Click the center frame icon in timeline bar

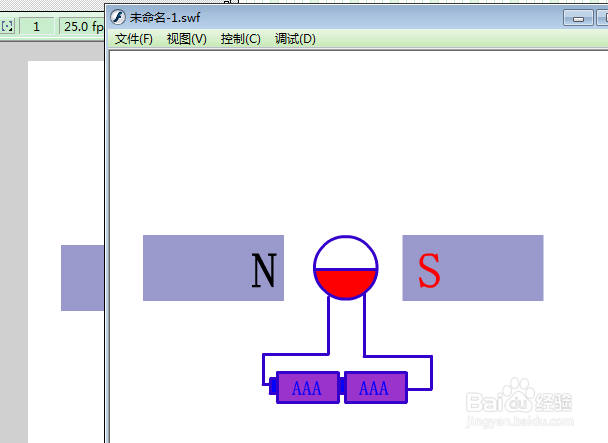tap(7, 26)
